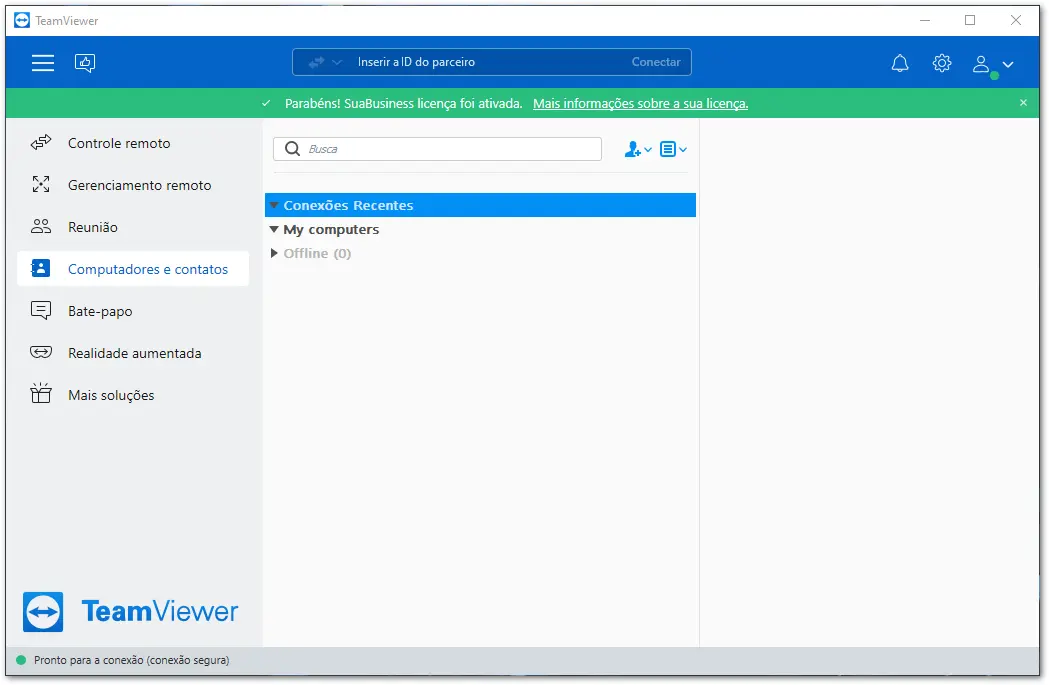This screenshot has height=685, width=1049.
Task: Go to the Reunião section
Action: [134, 227]
